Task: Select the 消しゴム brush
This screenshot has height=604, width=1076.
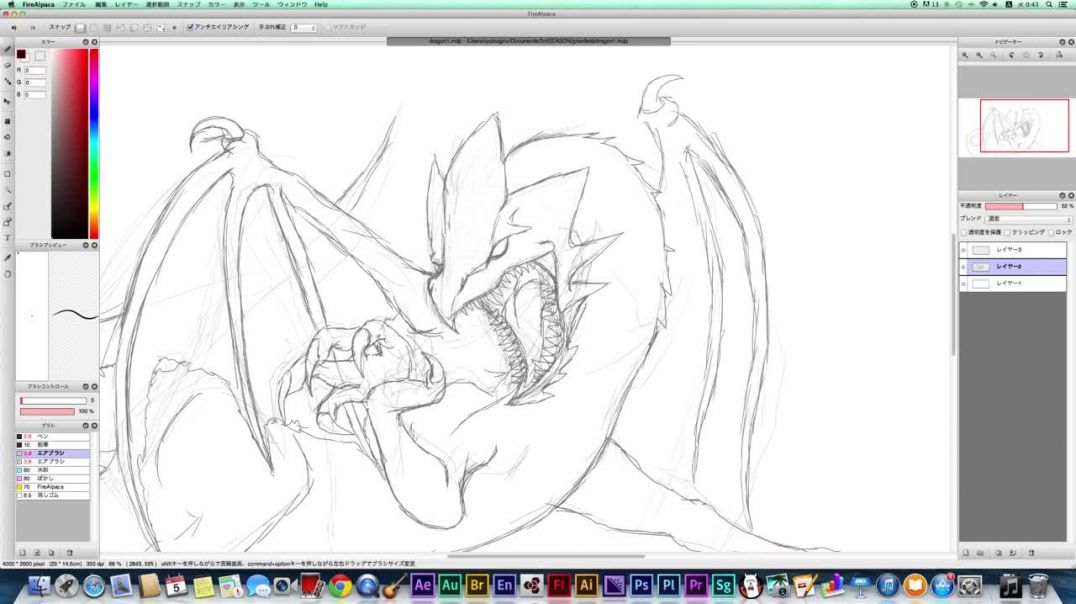Action: 53,495
